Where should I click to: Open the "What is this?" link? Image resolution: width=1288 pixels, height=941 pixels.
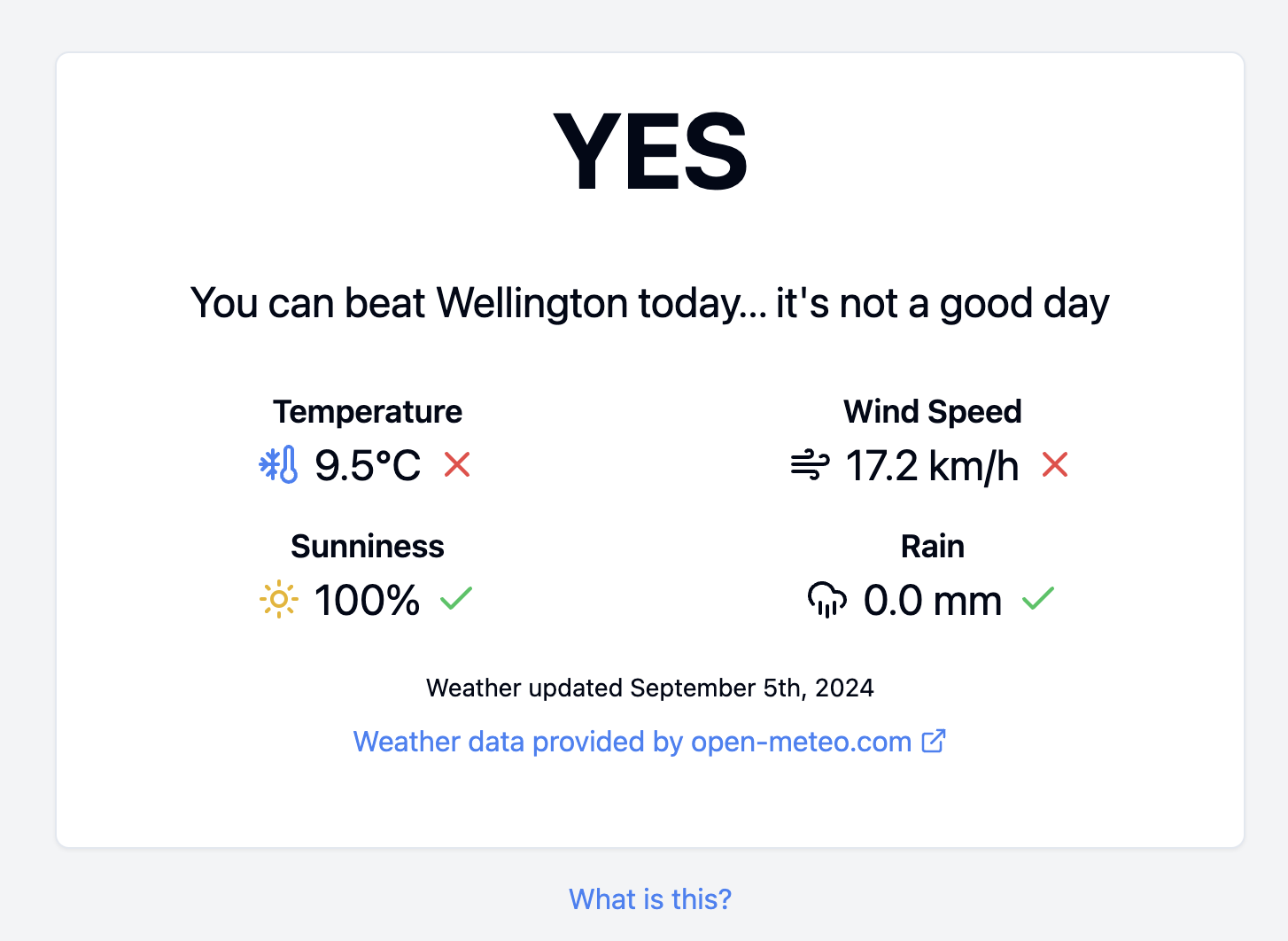click(650, 899)
